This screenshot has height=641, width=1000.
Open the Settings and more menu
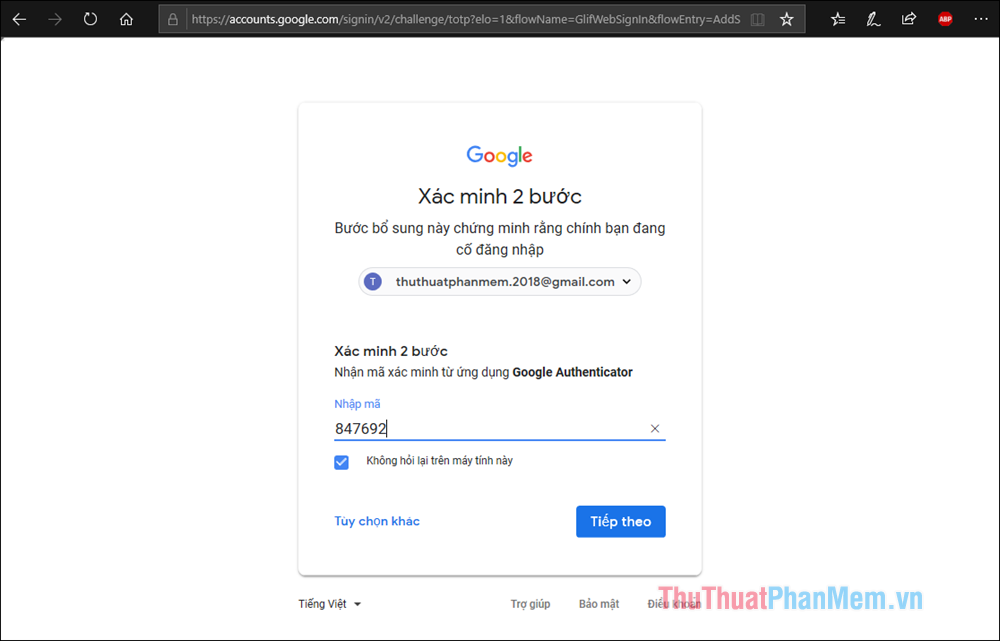coord(980,18)
